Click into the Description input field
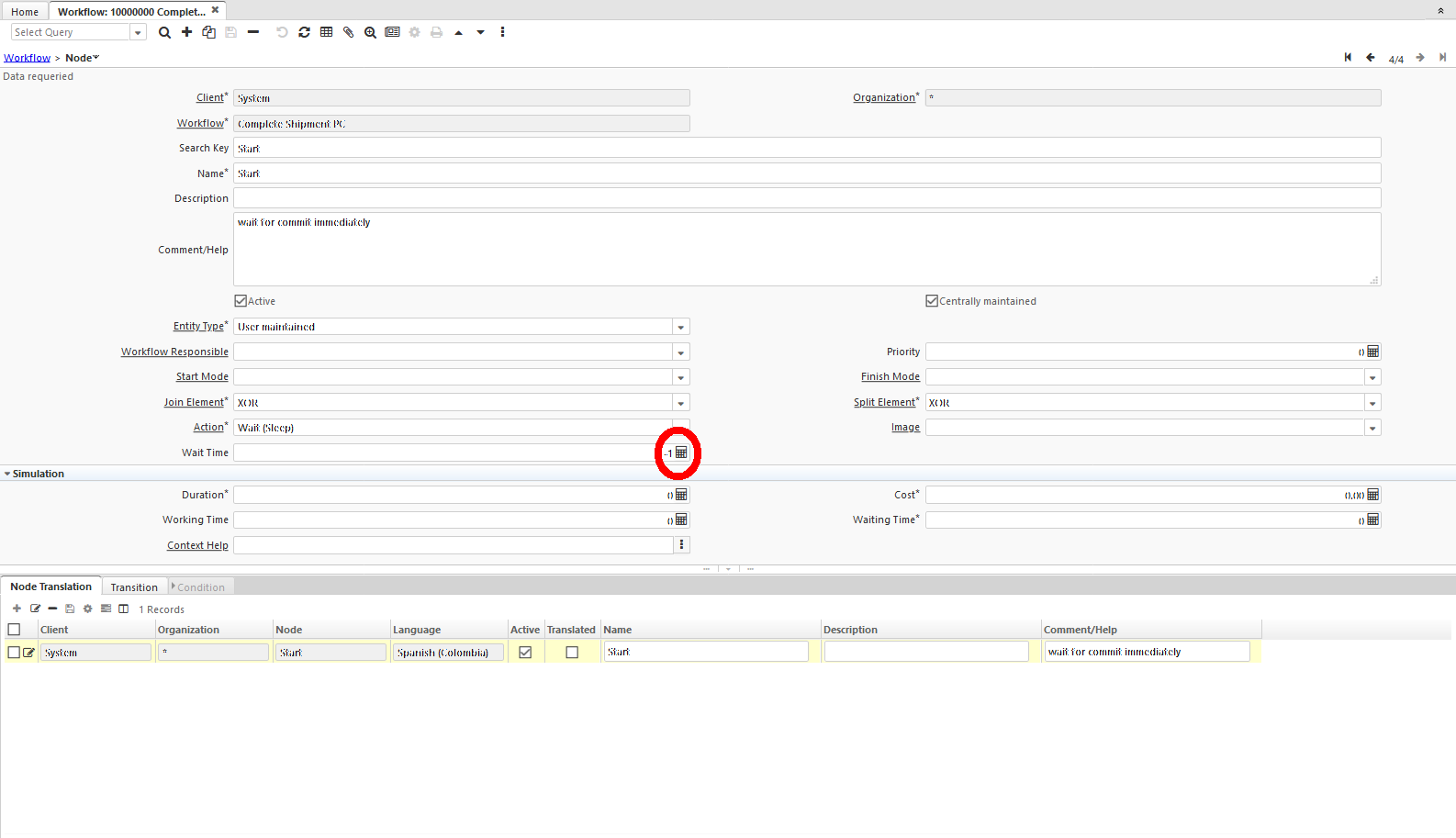1456x838 pixels. (807, 198)
